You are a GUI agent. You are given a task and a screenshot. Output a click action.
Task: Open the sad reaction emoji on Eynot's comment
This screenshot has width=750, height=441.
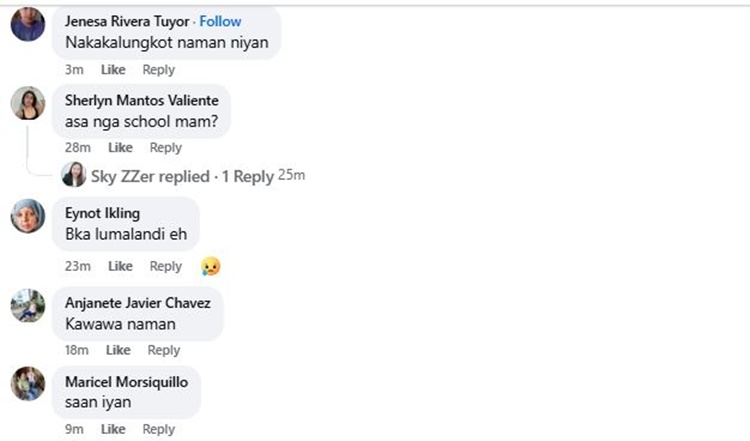tap(210, 266)
